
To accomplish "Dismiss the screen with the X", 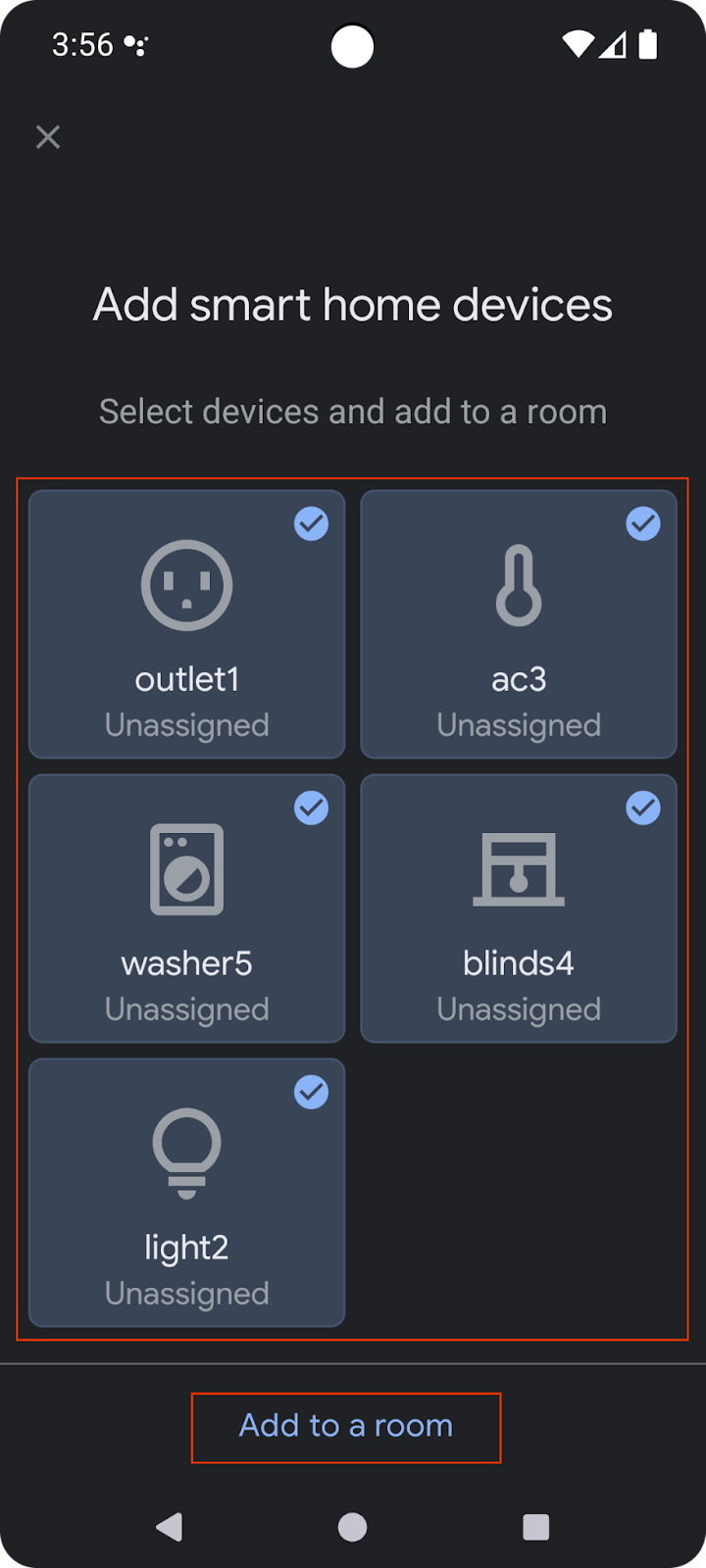I will click(47, 137).
